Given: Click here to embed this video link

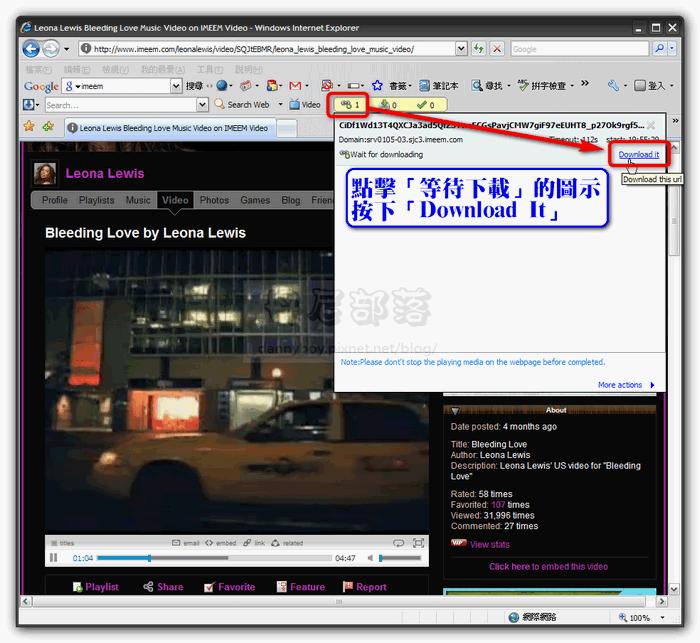Looking at the screenshot, I should pos(548,566).
